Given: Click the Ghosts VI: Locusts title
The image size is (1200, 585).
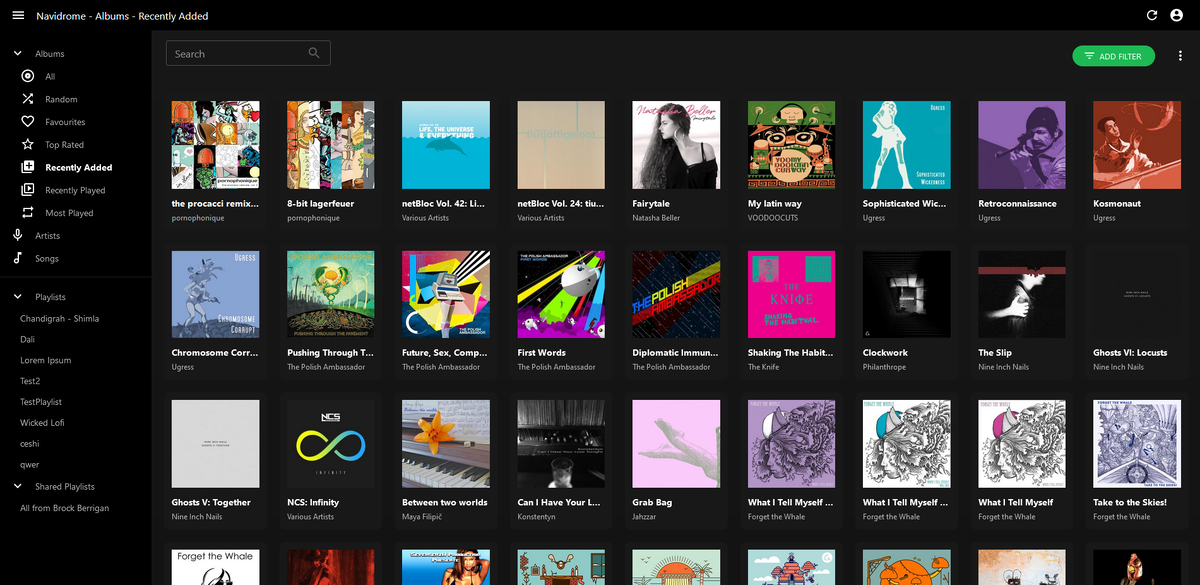Looking at the screenshot, I should 1130,353.
